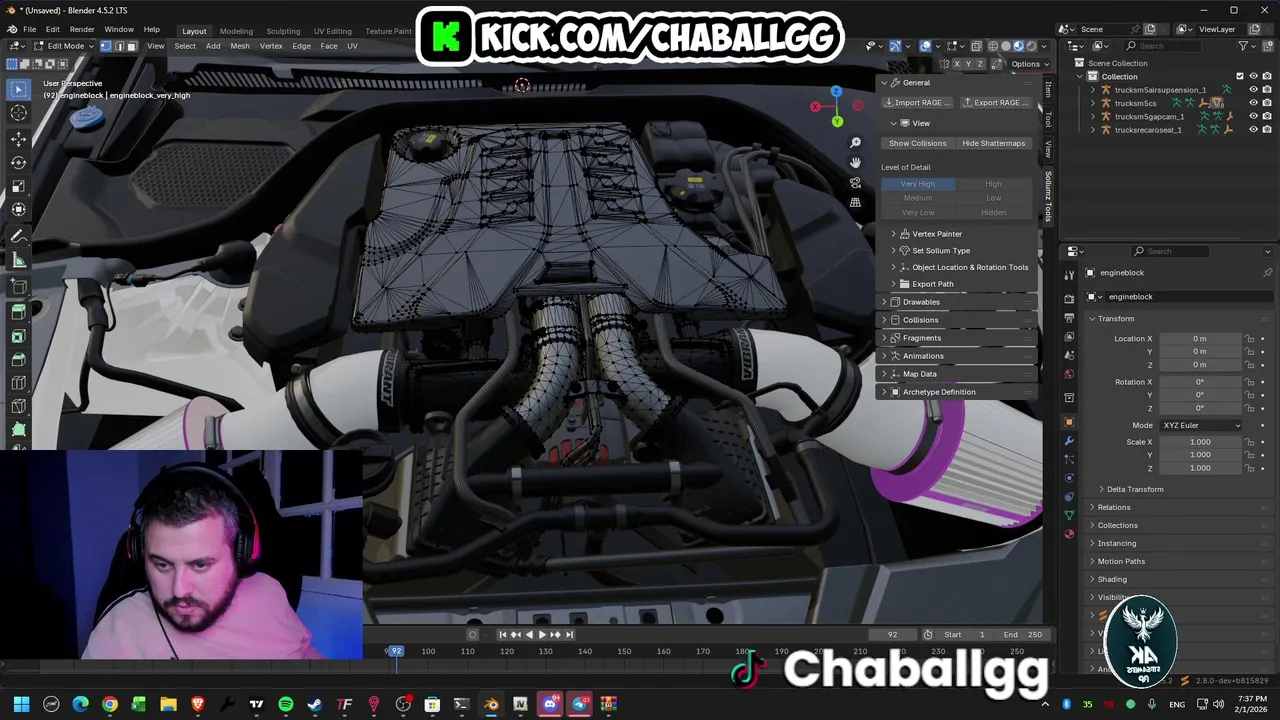Screen dimensions: 1280x720
Task: Open the Mesh menu
Action: (240, 46)
